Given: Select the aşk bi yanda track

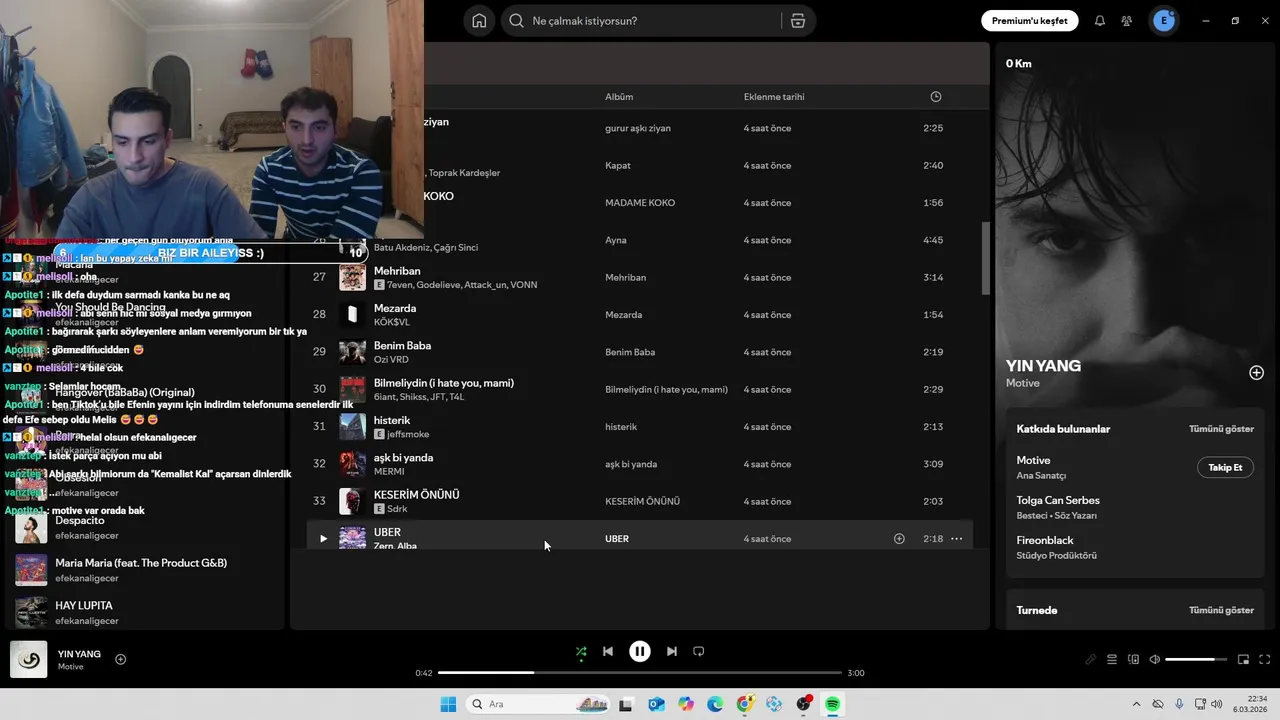Looking at the screenshot, I should coord(640,464).
